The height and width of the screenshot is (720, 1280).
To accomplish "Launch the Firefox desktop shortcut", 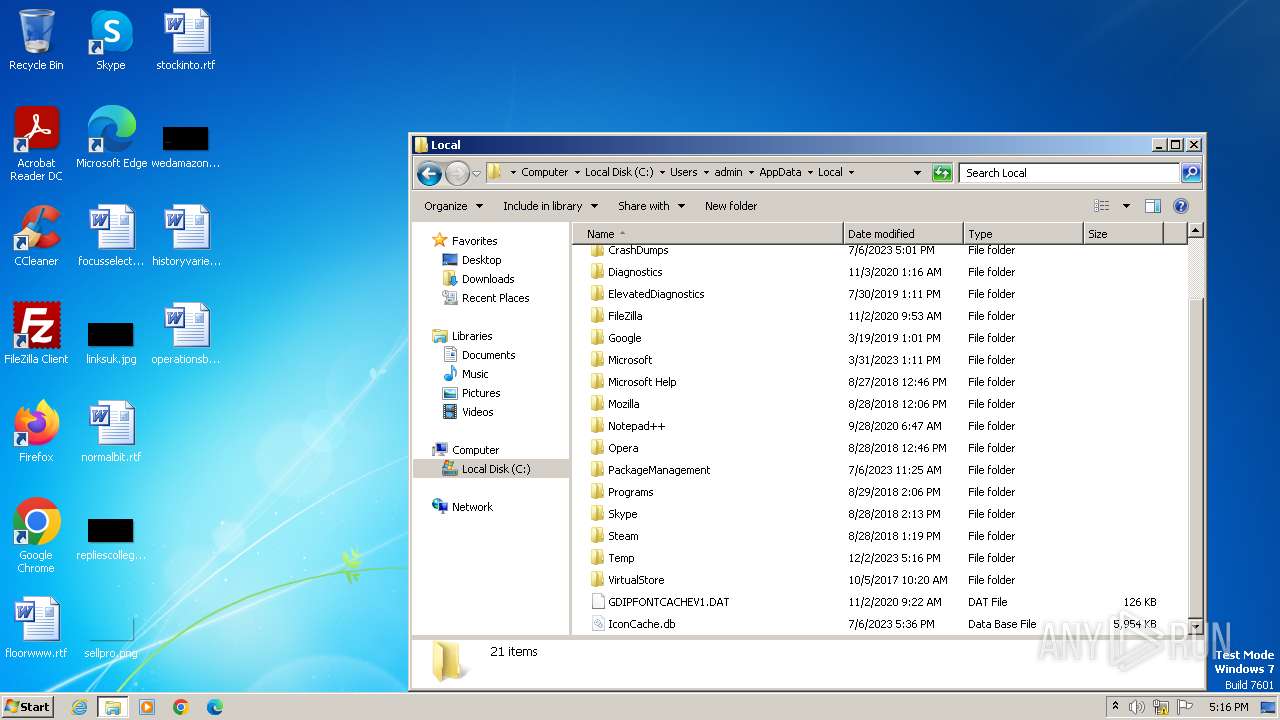I will (x=36, y=432).
